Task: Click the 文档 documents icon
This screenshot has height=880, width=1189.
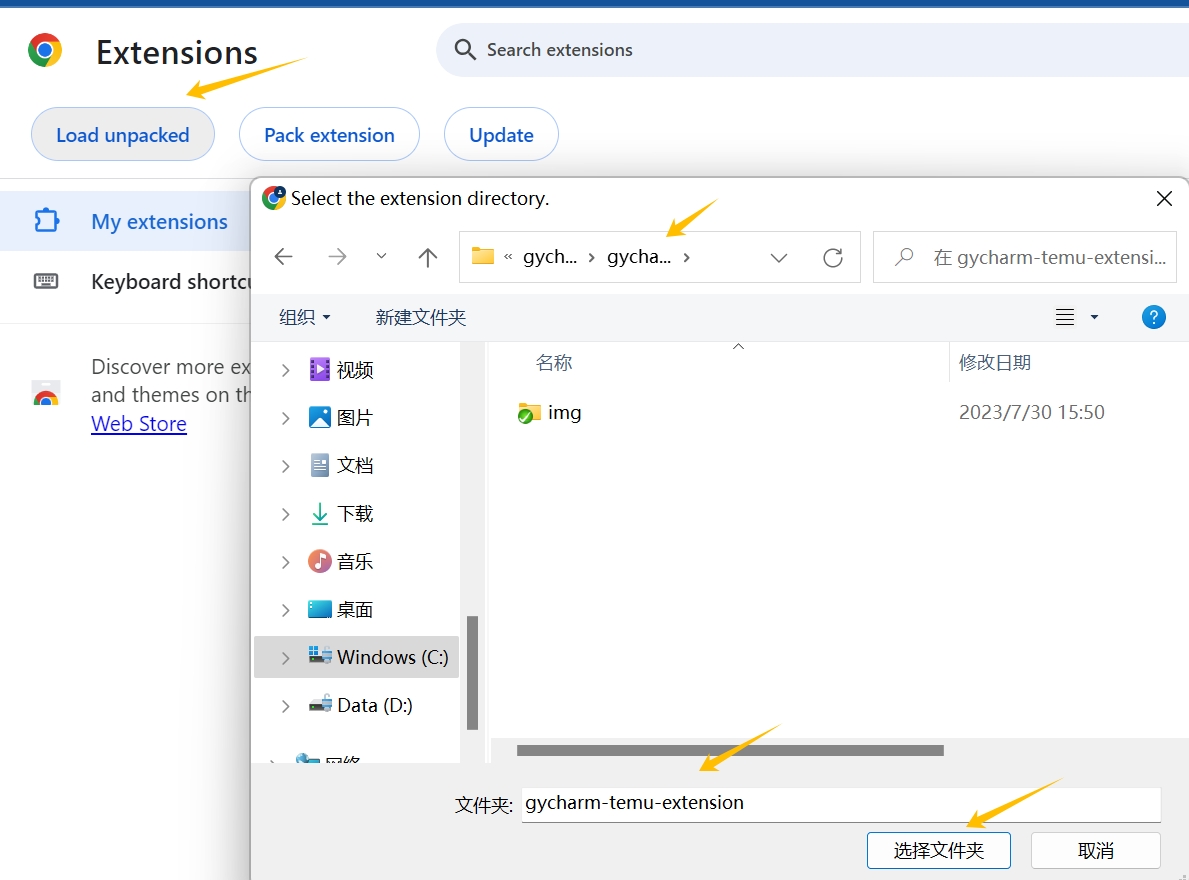Action: [319, 465]
